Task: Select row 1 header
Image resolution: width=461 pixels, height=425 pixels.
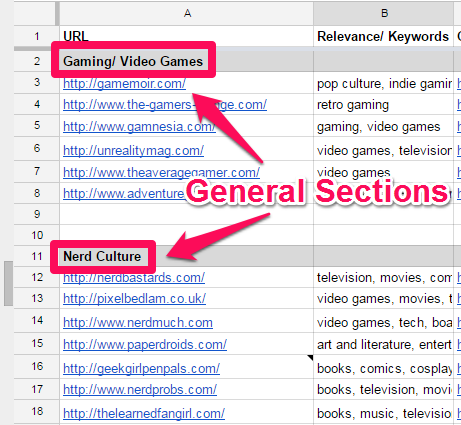Action: [x=37, y=36]
